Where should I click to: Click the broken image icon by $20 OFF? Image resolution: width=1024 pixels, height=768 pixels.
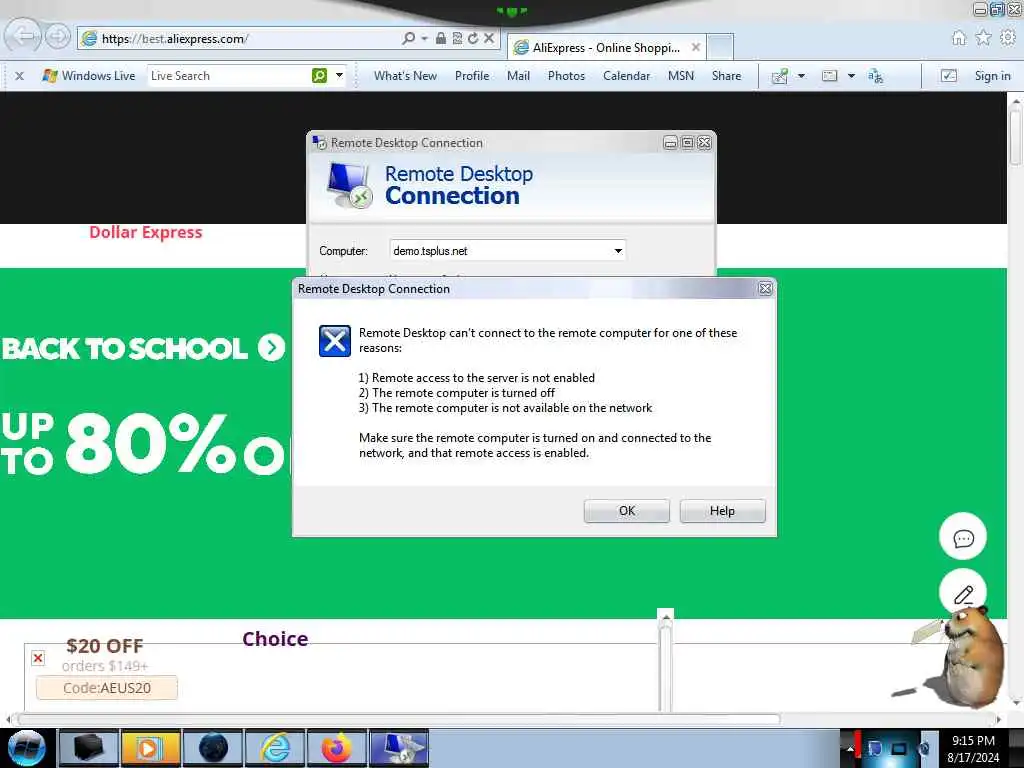[x=38, y=658]
